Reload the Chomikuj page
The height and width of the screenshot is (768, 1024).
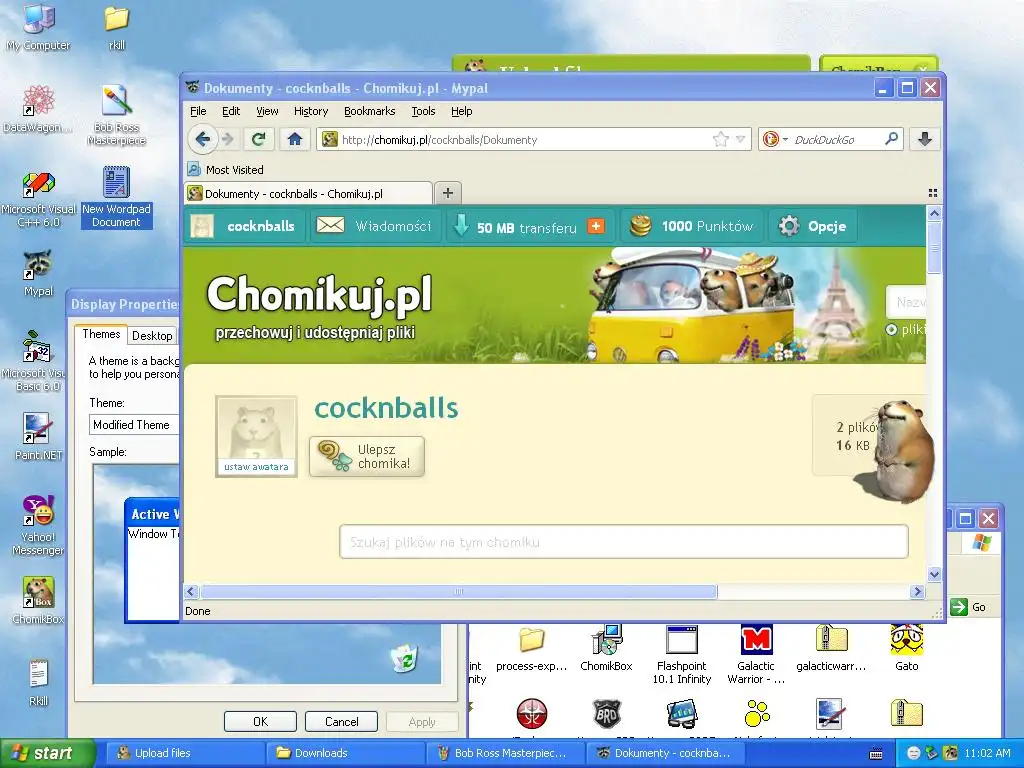[259, 139]
